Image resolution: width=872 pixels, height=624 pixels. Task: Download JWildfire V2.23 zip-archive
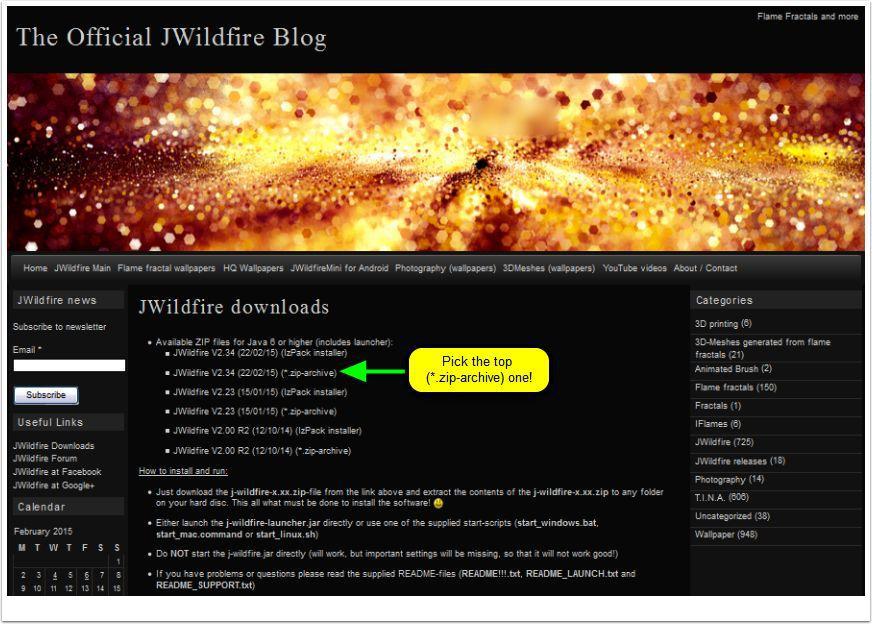click(255, 412)
